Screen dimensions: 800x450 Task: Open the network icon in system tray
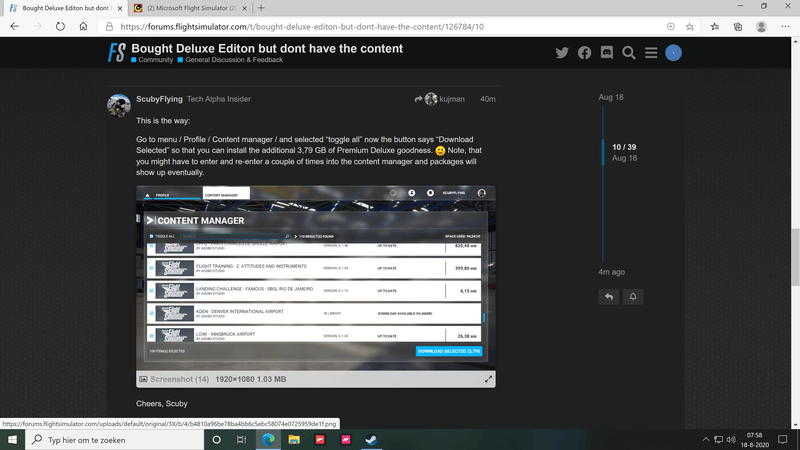718,440
